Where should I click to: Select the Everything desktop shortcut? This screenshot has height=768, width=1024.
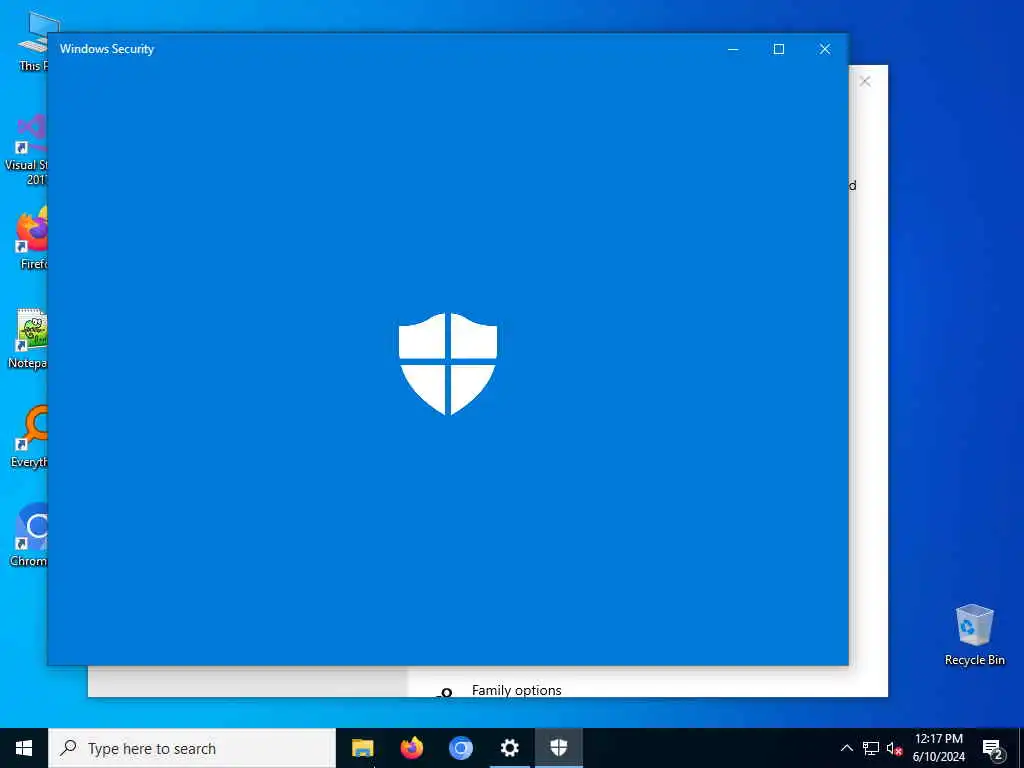[29, 437]
